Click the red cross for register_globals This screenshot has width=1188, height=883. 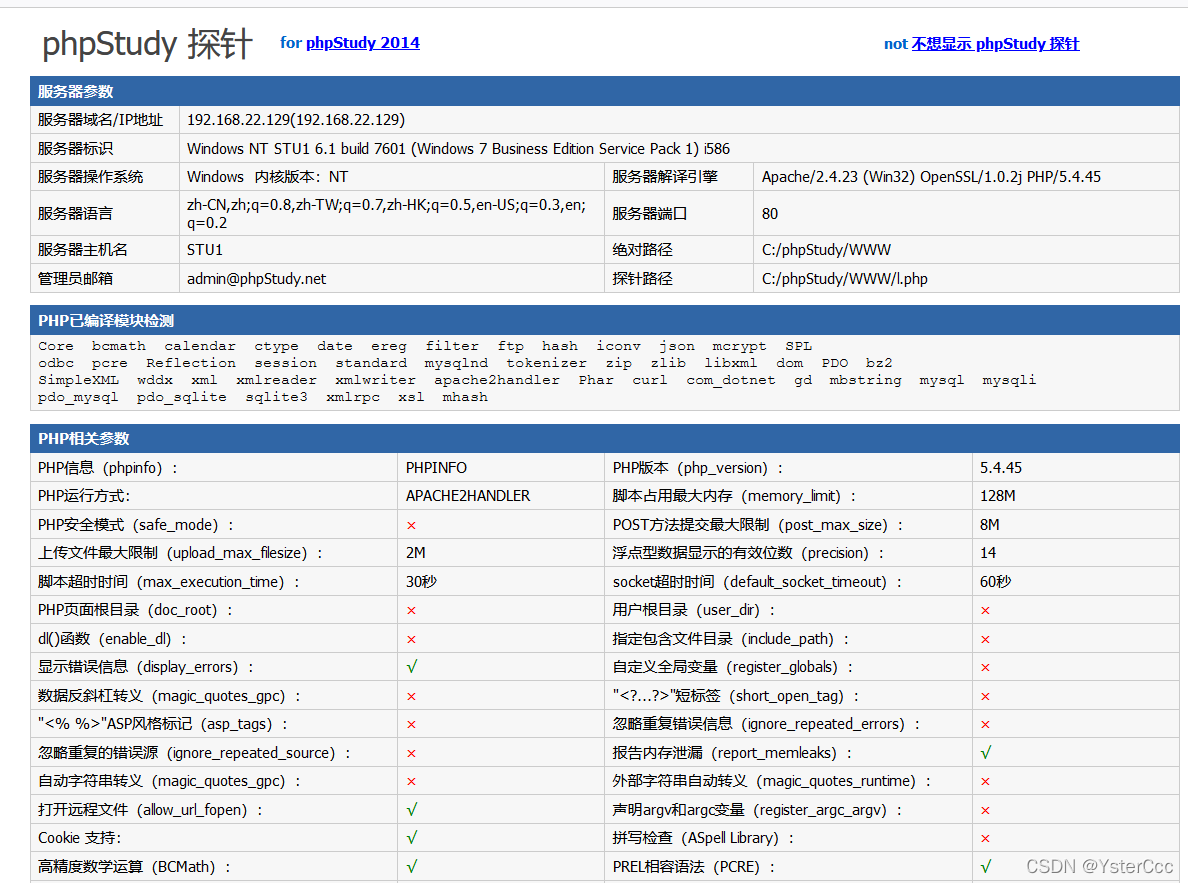point(985,668)
